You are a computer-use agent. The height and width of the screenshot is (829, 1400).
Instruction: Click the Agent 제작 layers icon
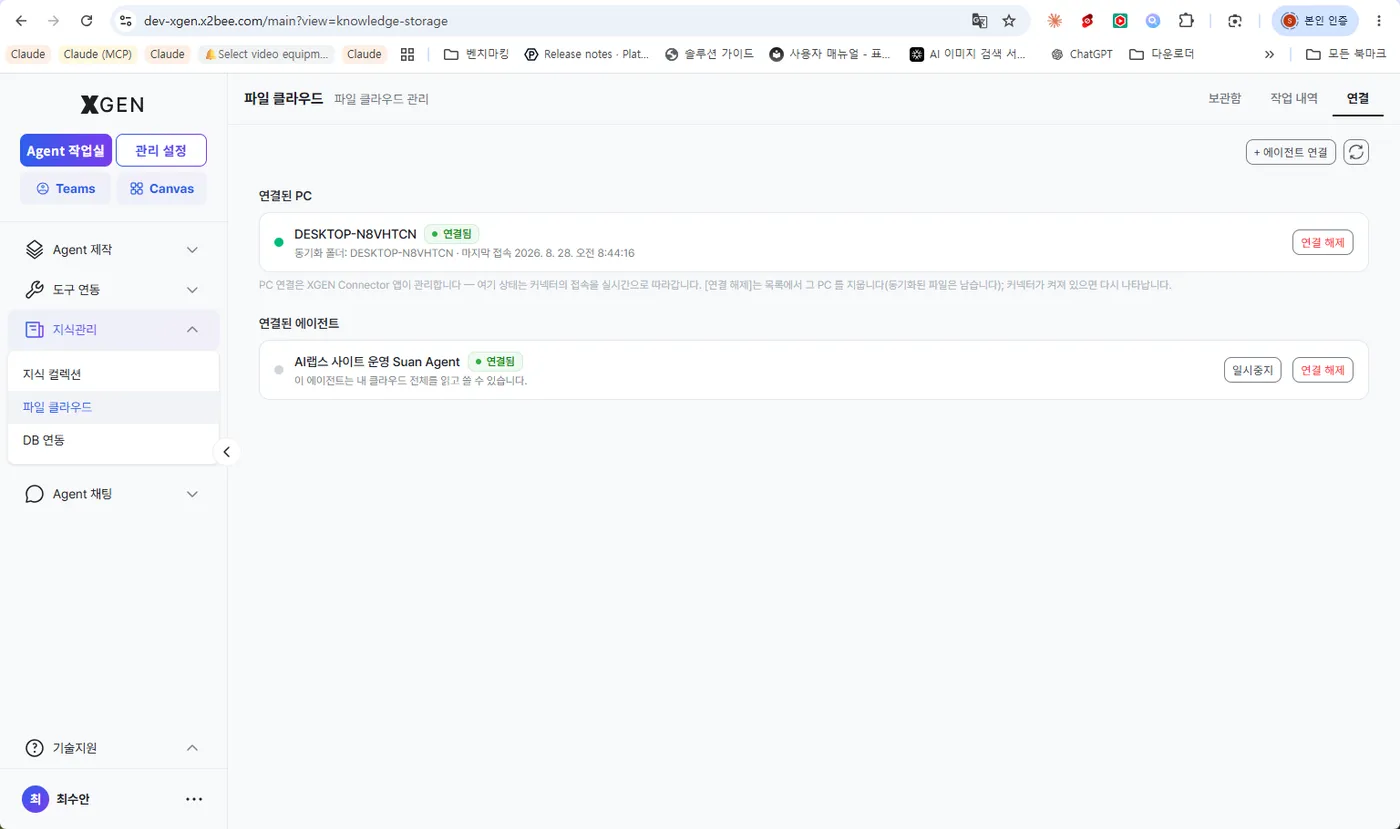click(35, 249)
